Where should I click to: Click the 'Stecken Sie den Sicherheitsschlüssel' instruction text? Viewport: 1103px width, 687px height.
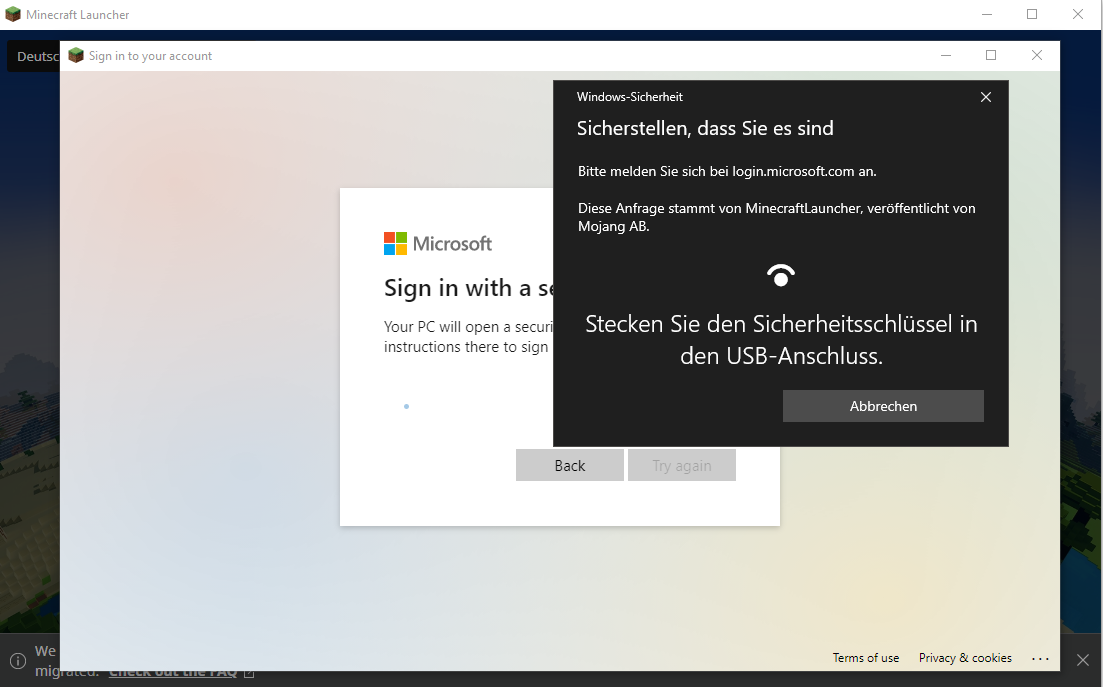tap(781, 340)
